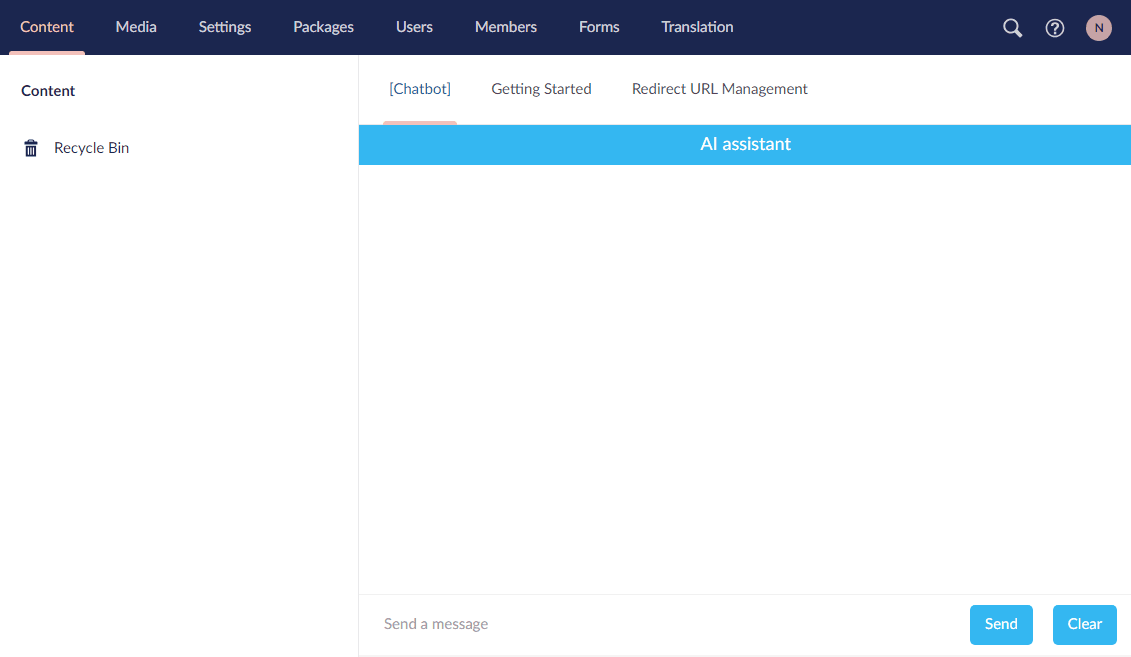
Task: Select the Content section in top navigation
Action: 47,27
